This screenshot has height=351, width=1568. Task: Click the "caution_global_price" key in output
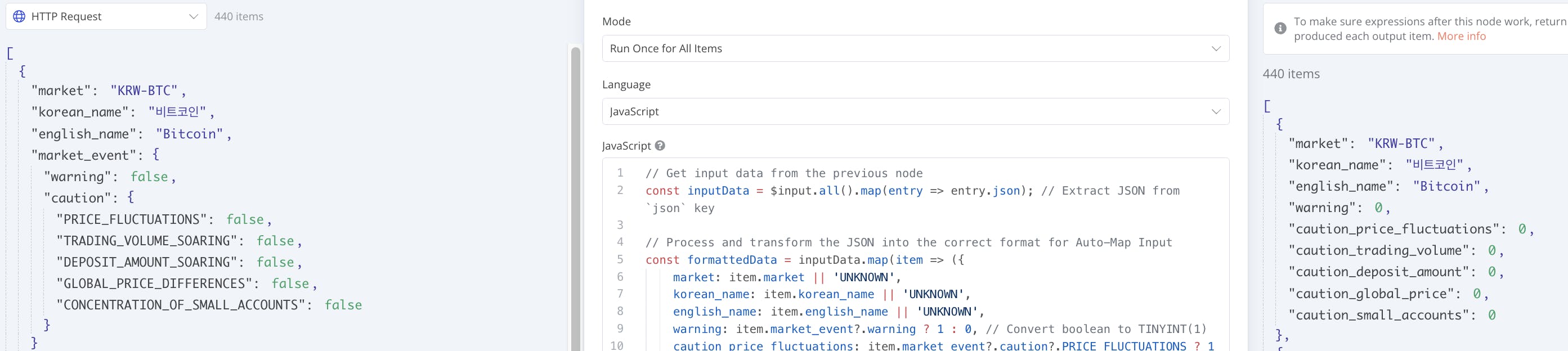tap(1374, 294)
